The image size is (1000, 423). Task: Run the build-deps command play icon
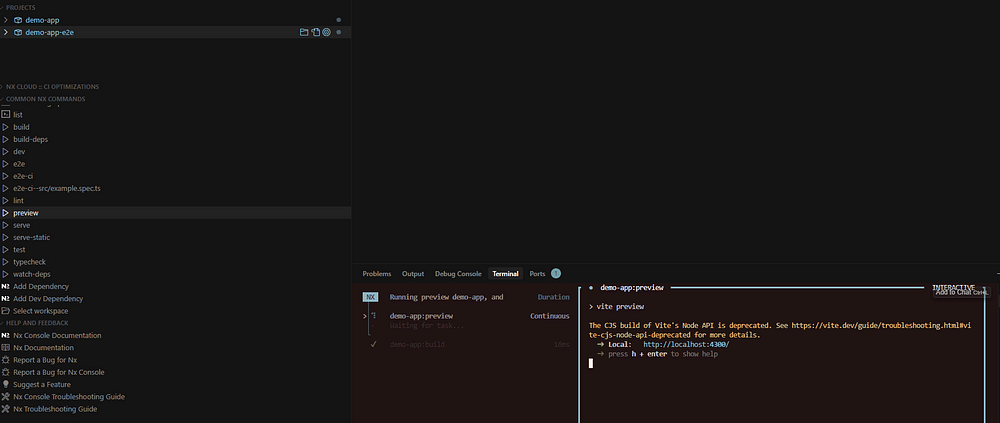(x=6, y=139)
